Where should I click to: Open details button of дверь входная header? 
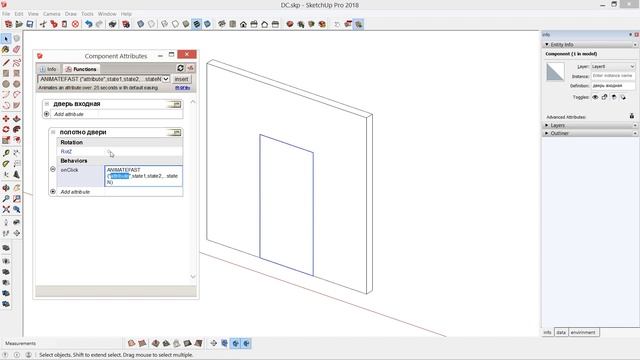pos(174,104)
